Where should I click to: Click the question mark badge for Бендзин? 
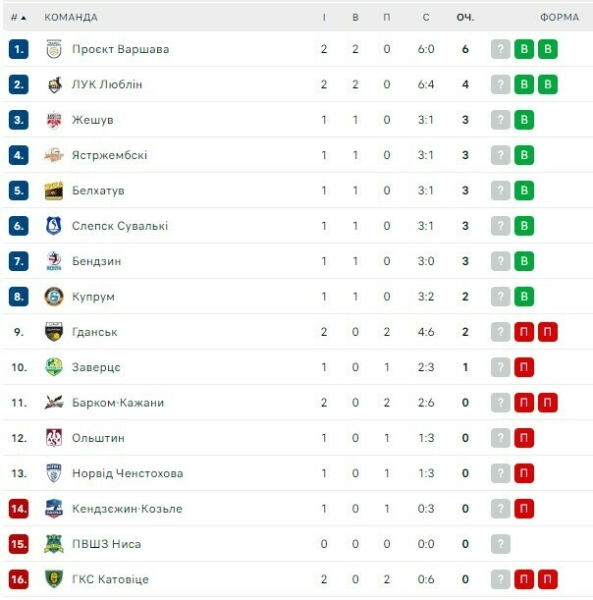tap(500, 261)
